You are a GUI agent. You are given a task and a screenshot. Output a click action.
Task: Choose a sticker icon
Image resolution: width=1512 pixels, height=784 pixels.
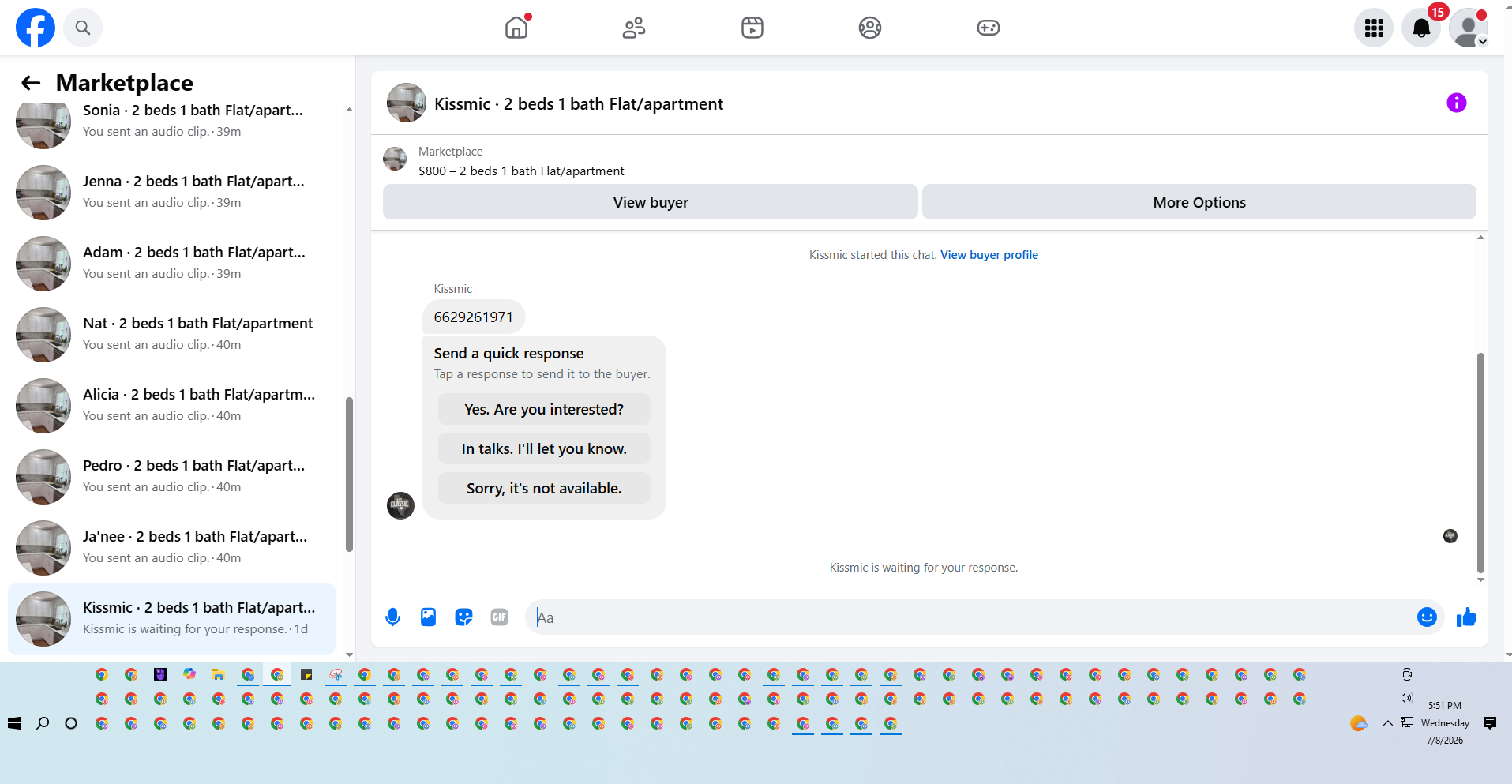pos(463,617)
